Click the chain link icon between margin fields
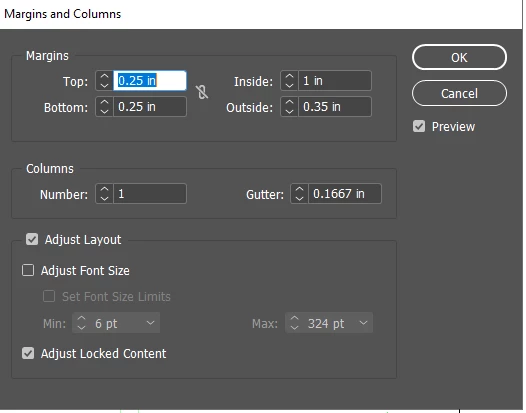 [202, 92]
